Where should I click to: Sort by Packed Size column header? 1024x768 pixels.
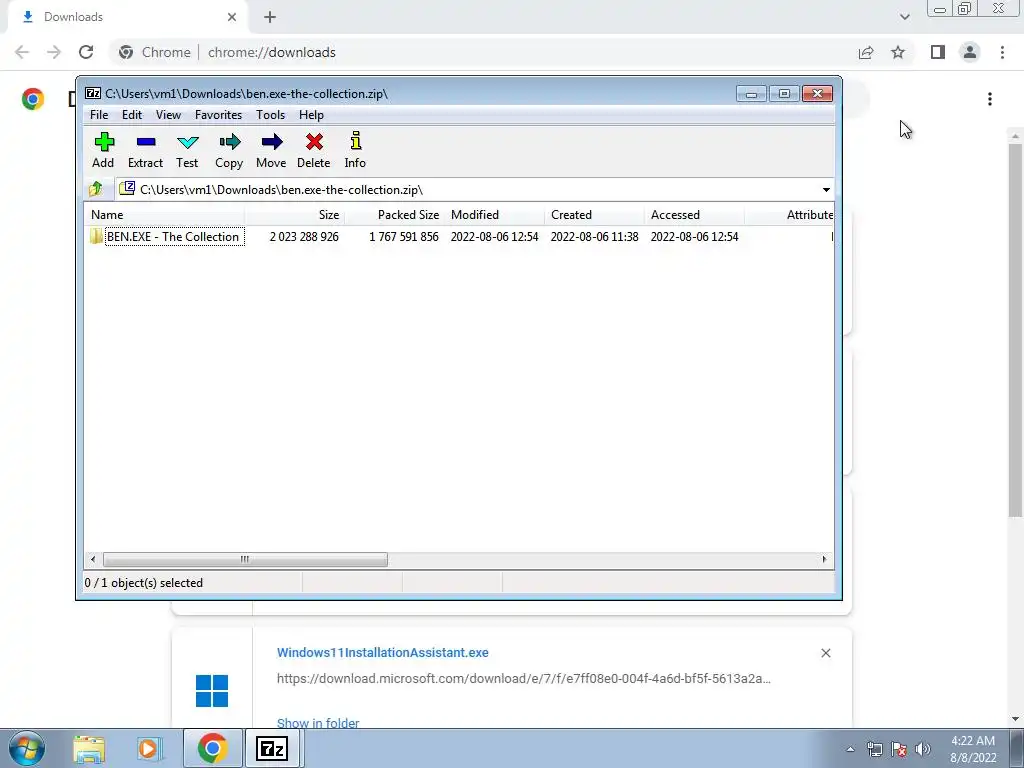coord(394,215)
